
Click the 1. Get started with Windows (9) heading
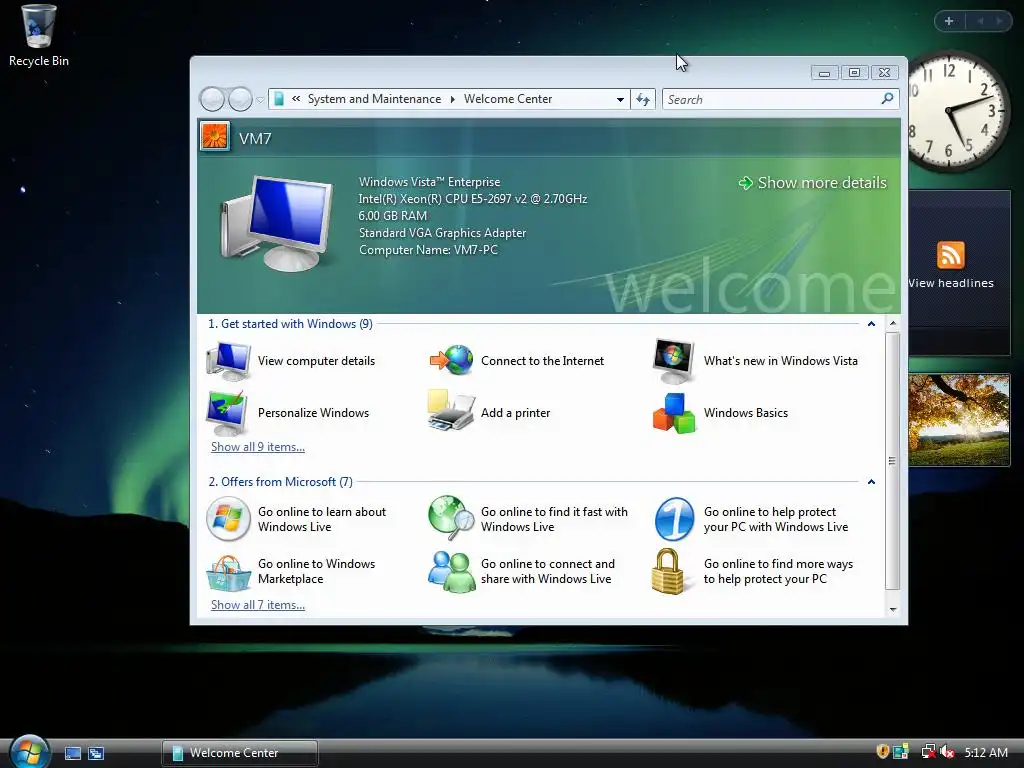pyautogui.click(x=290, y=324)
